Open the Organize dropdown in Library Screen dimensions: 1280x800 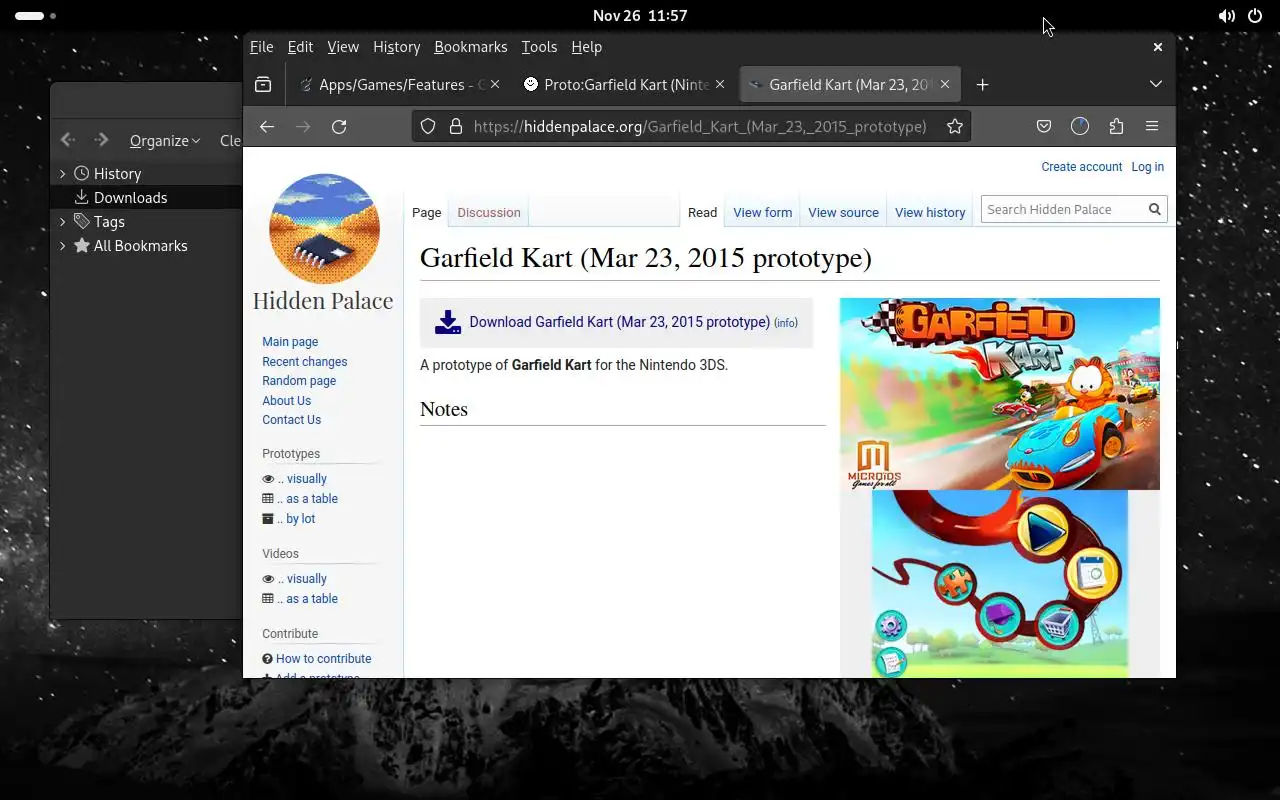coord(165,141)
